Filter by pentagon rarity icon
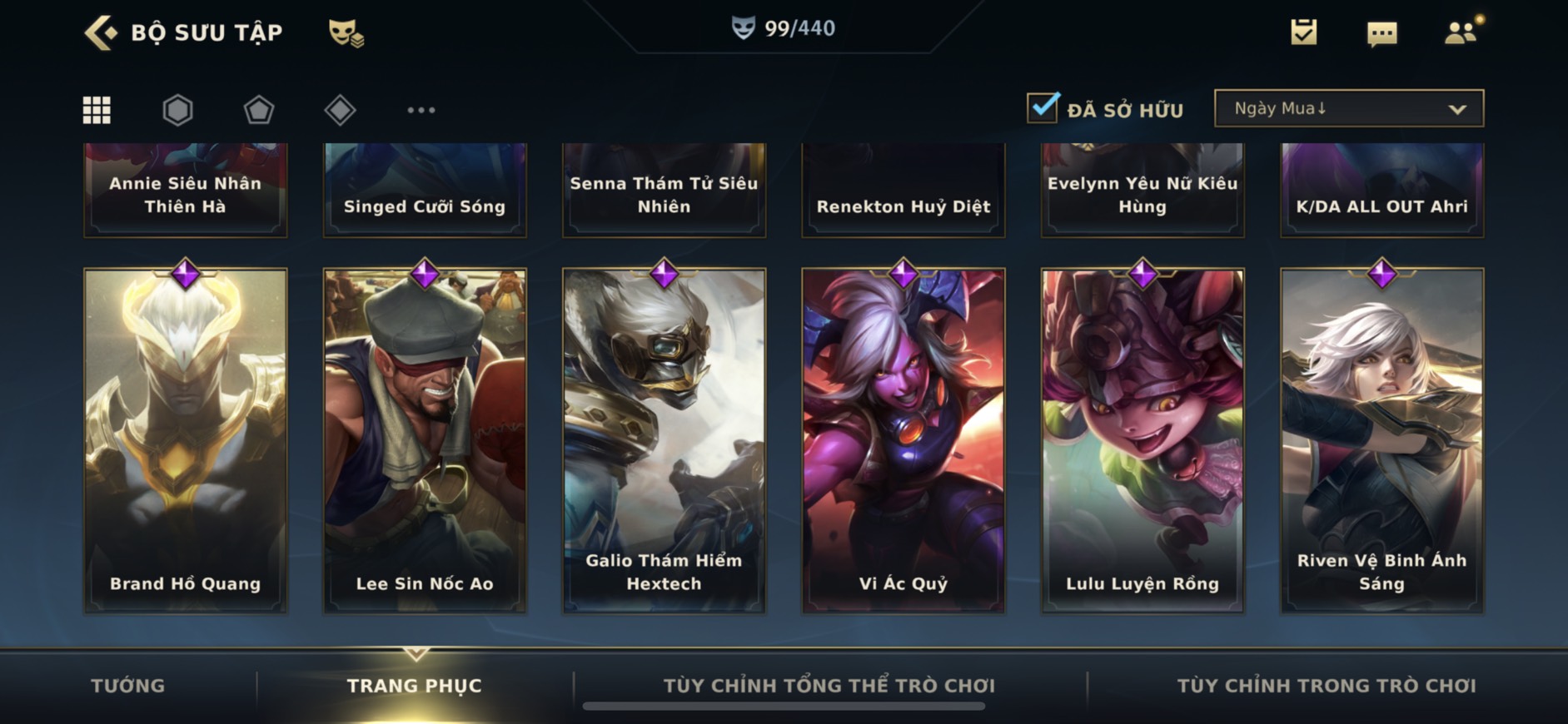Screen dimensions: 1568x724 (258, 110)
